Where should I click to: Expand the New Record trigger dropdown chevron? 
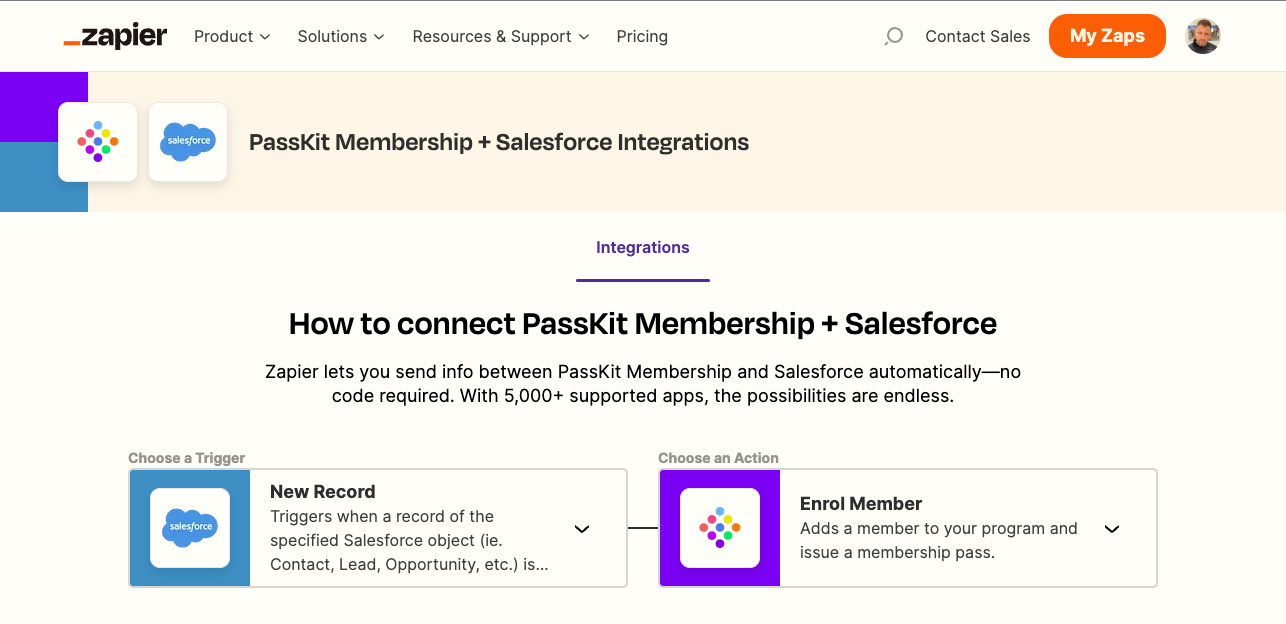click(582, 528)
